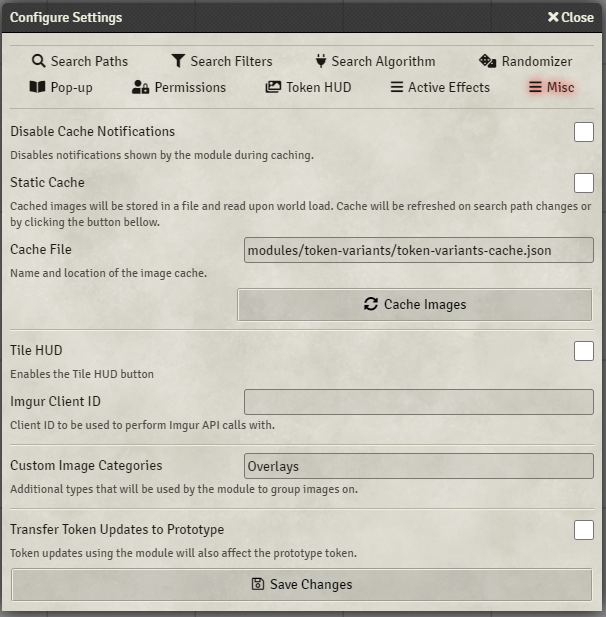The image size is (606, 617).
Task: Click the bars icon beside Active Effects
Action: [397, 87]
